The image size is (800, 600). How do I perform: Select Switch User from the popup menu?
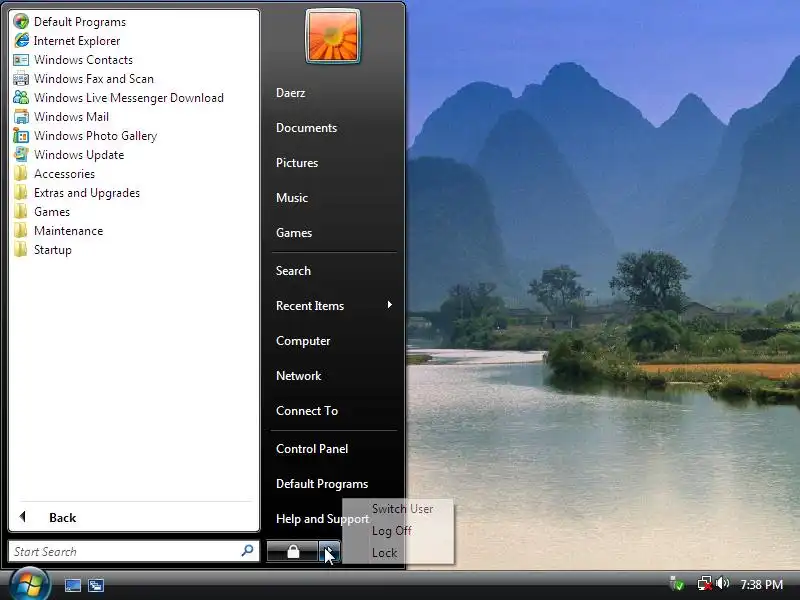(403, 509)
